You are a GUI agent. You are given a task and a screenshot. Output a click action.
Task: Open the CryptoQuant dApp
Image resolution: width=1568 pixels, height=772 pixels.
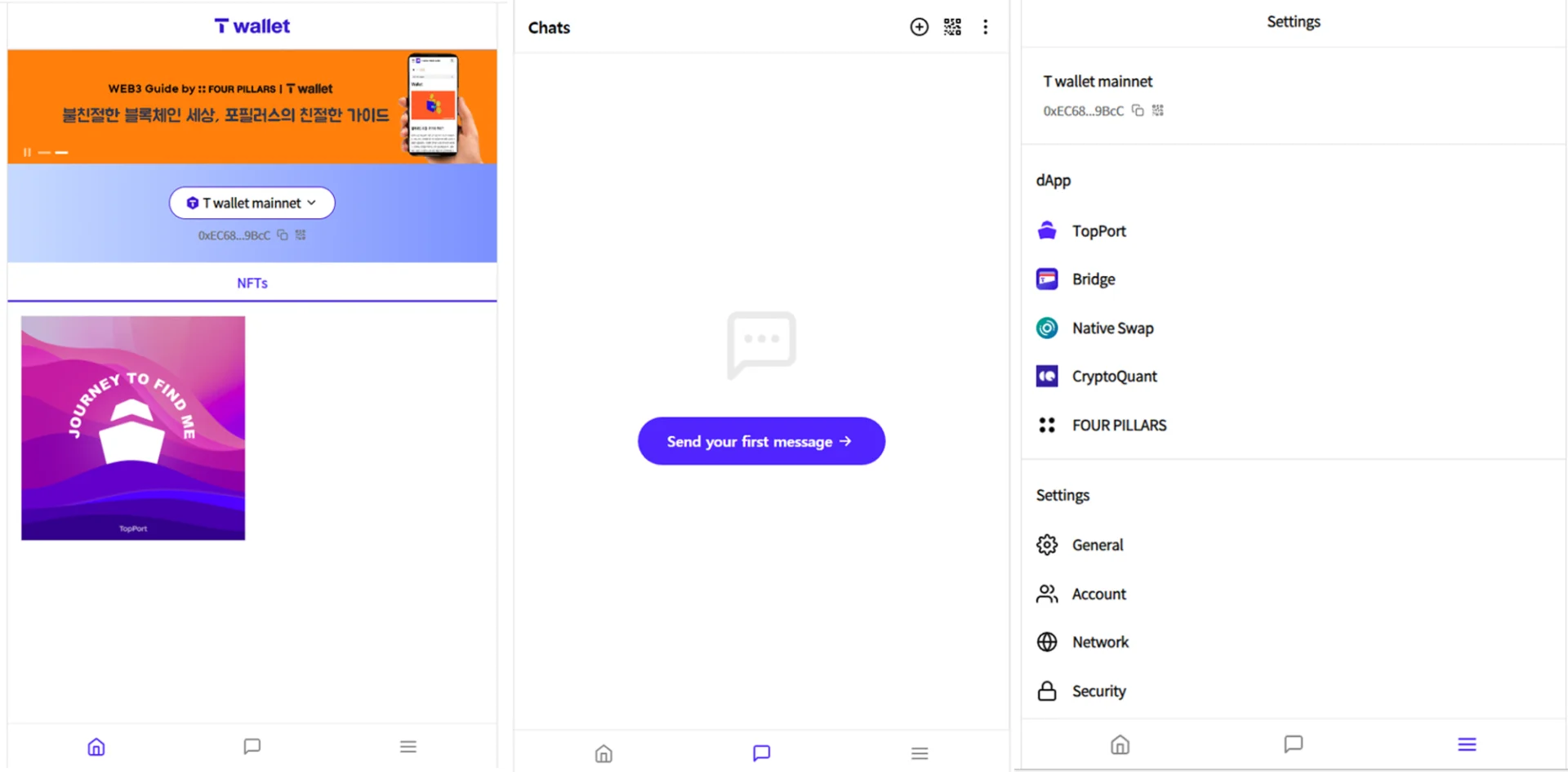tap(1114, 377)
